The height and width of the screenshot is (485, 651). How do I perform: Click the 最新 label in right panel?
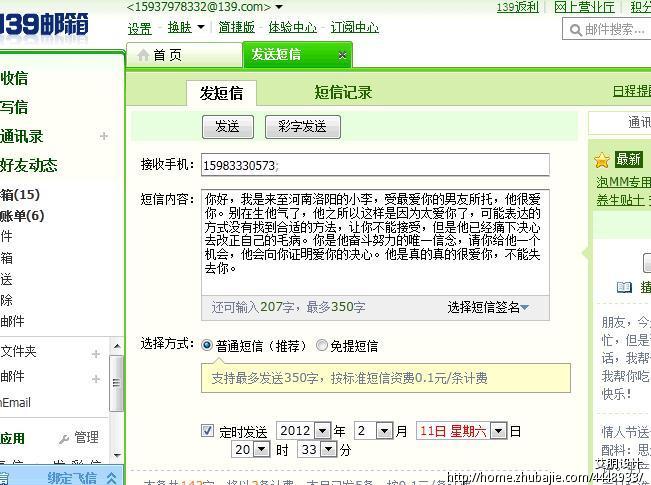tap(629, 159)
